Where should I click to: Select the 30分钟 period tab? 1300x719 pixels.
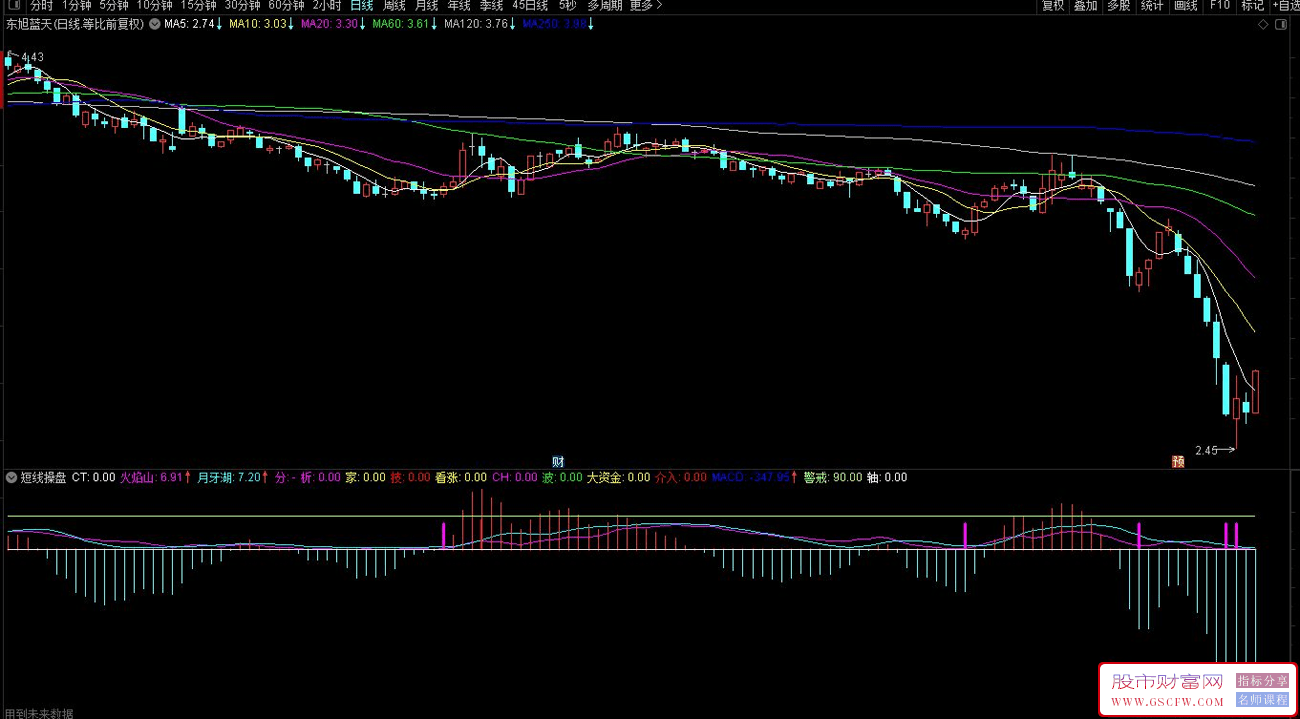click(242, 5)
